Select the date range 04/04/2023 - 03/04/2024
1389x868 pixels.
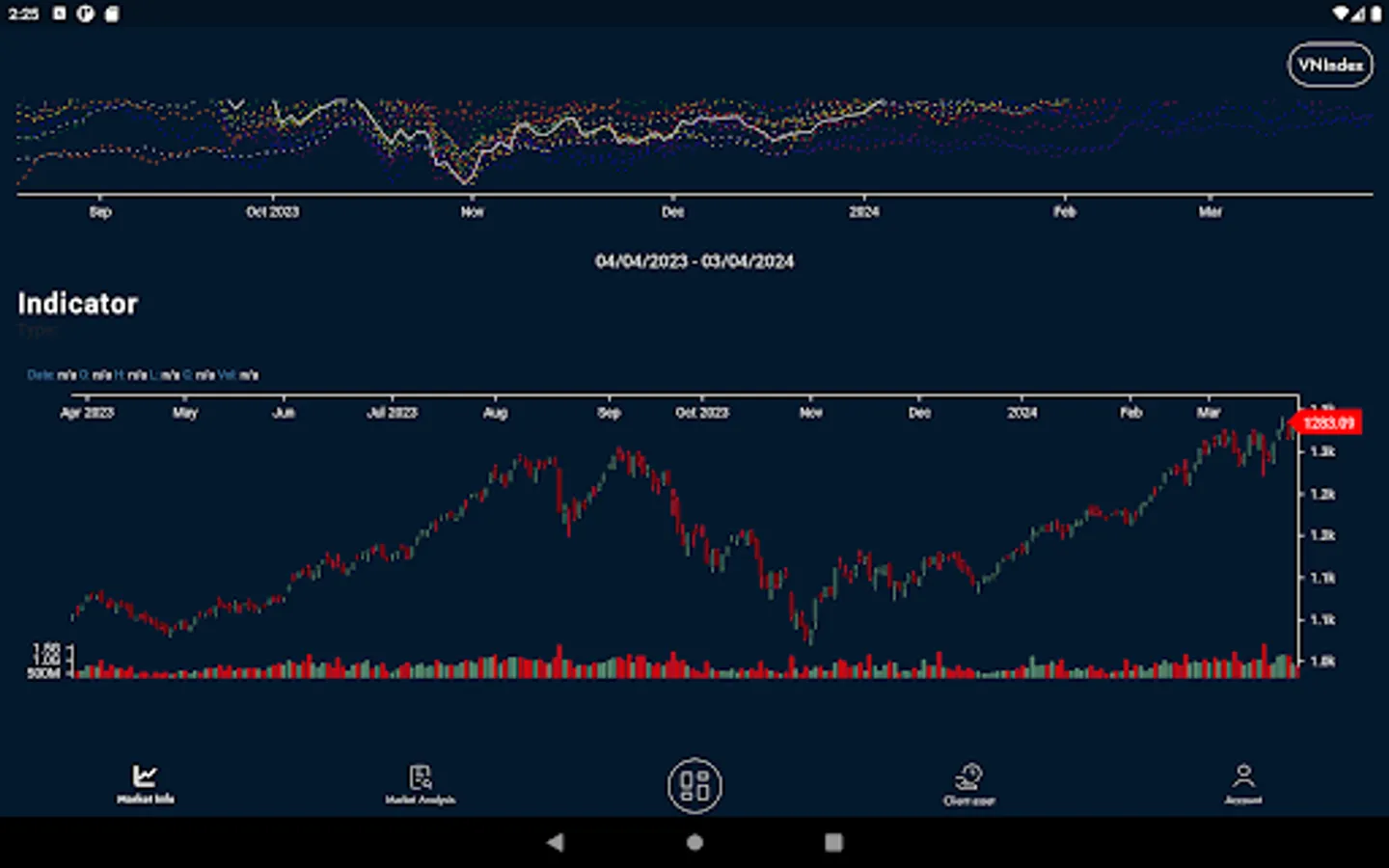(694, 260)
